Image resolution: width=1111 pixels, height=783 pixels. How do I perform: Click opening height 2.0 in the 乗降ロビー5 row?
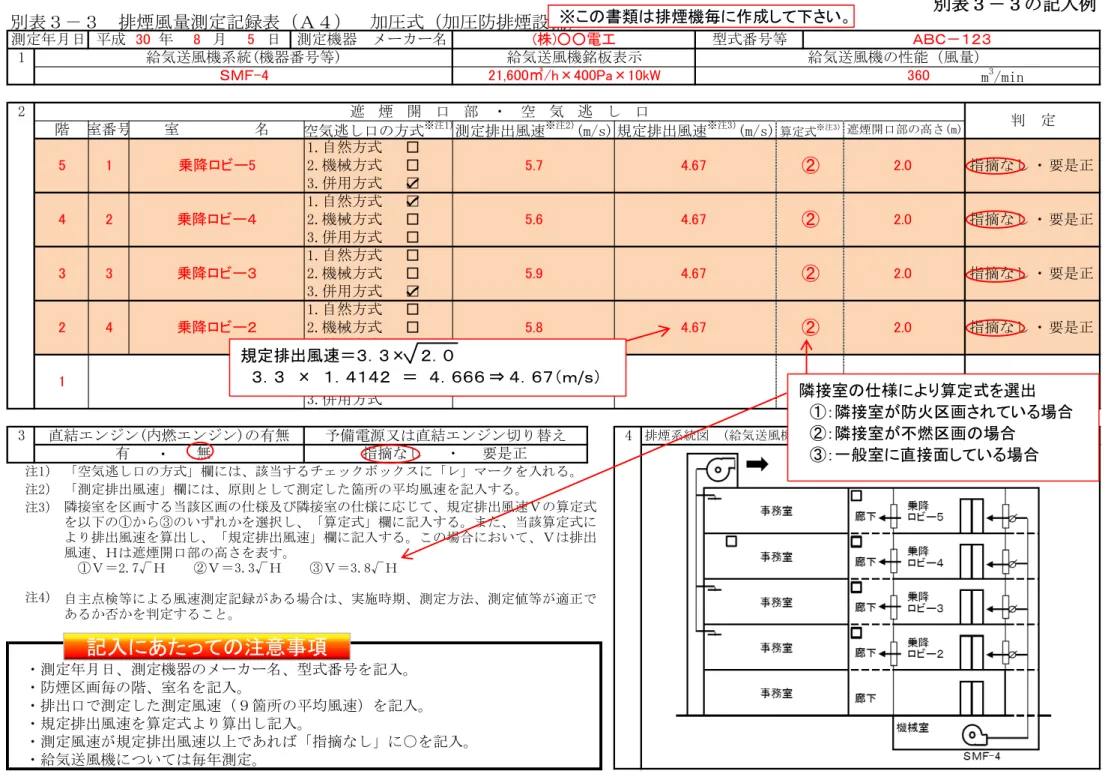tap(902, 165)
